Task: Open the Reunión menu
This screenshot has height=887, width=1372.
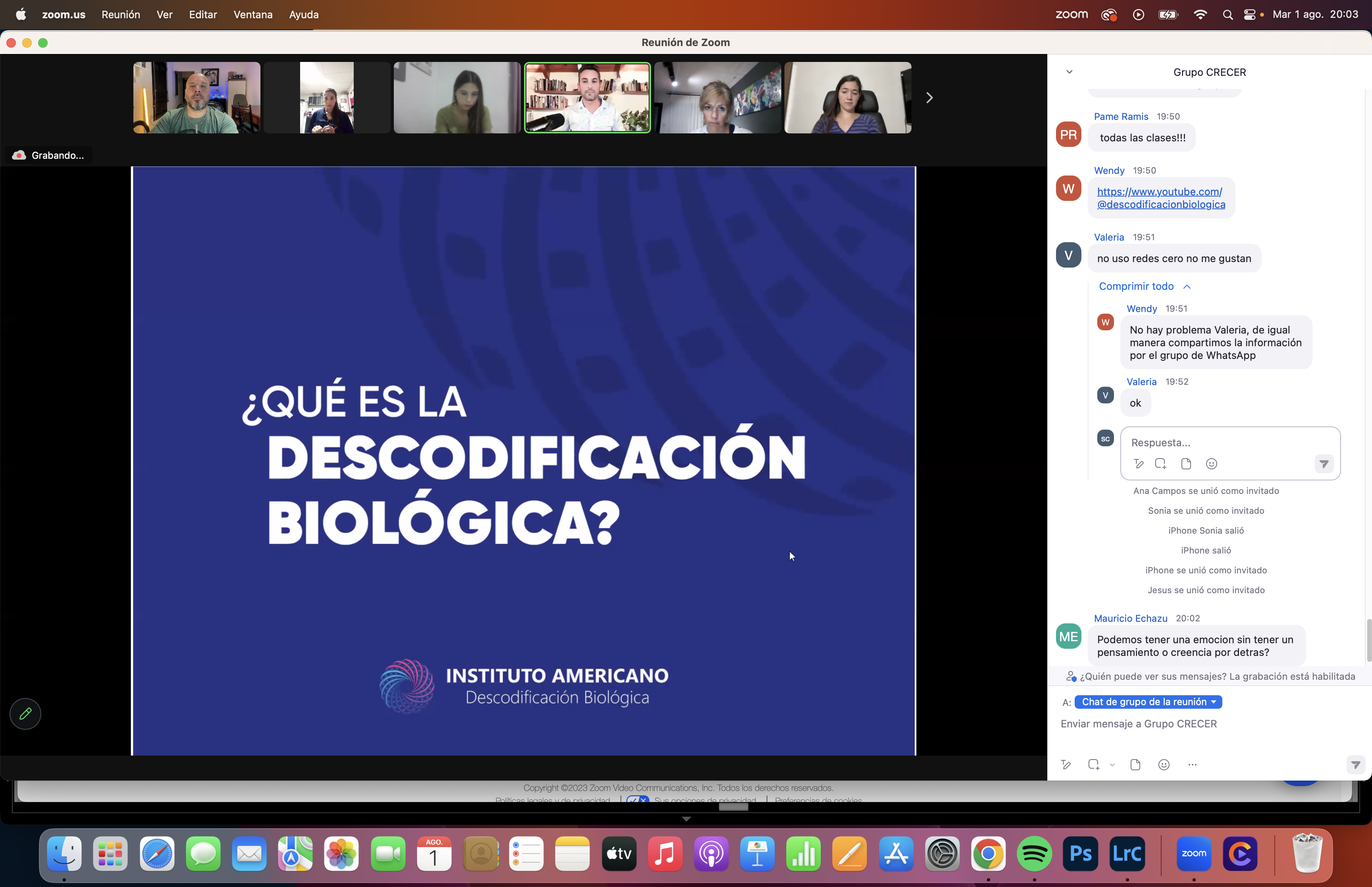Action: click(120, 14)
